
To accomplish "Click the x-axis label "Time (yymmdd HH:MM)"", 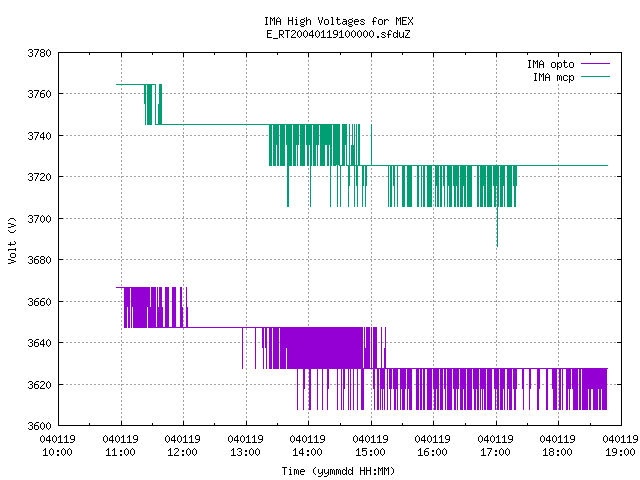I will [x=338, y=471].
